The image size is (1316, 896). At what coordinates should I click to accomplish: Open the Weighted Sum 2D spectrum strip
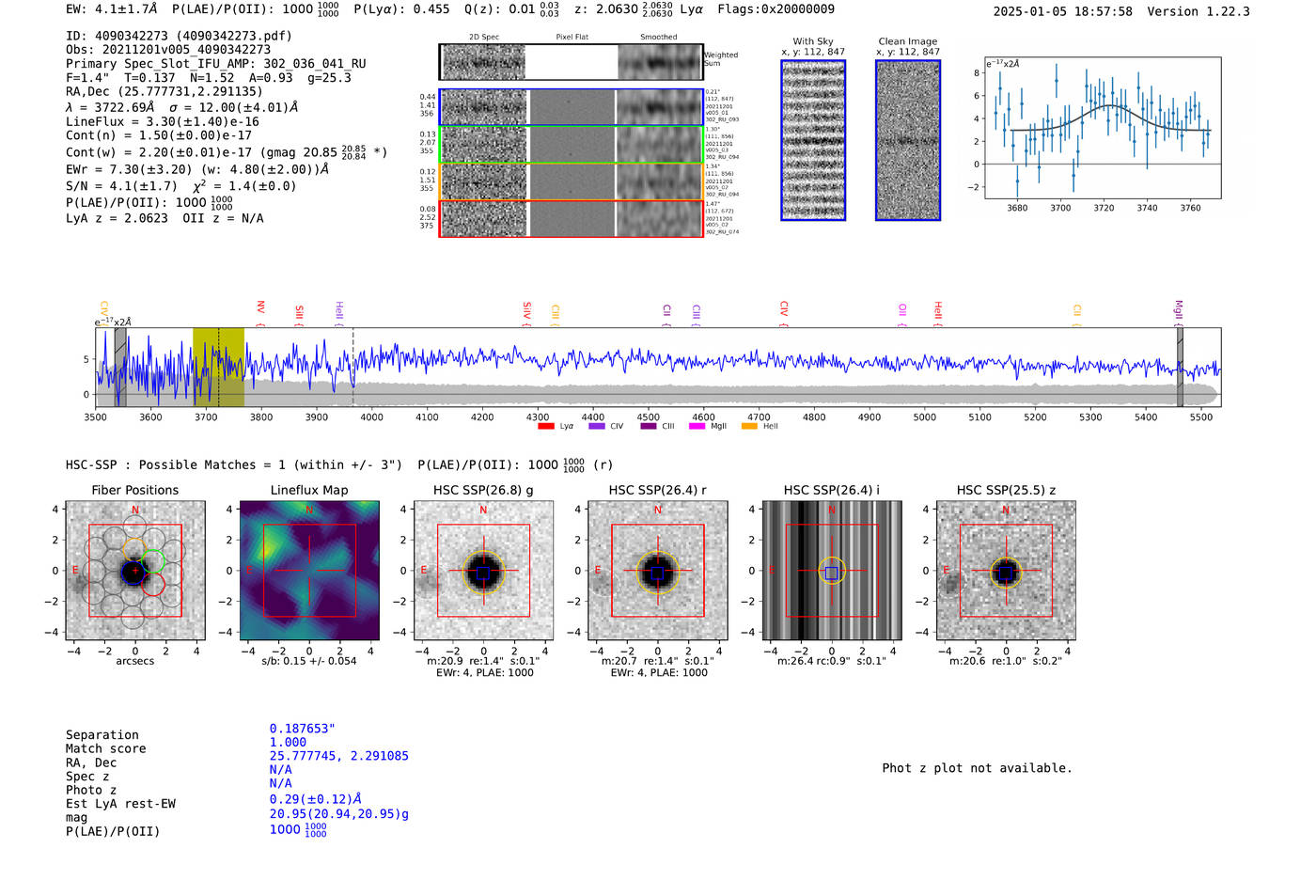click(x=571, y=62)
